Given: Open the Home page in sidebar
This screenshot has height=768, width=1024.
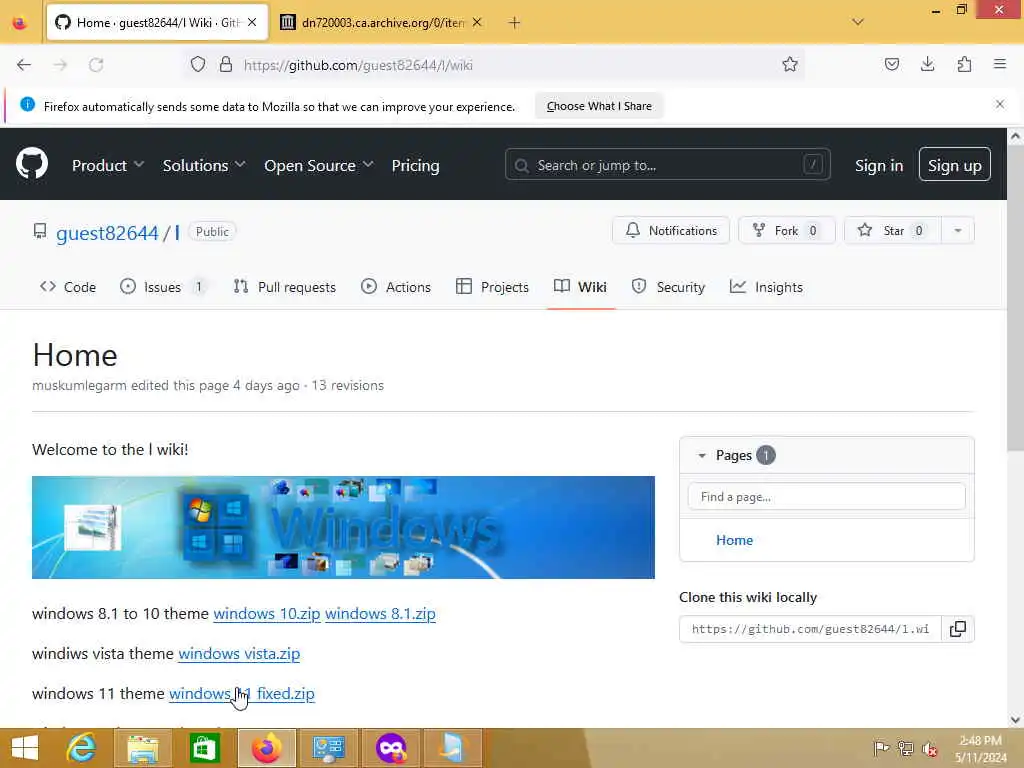Looking at the screenshot, I should tap(734, 540).
